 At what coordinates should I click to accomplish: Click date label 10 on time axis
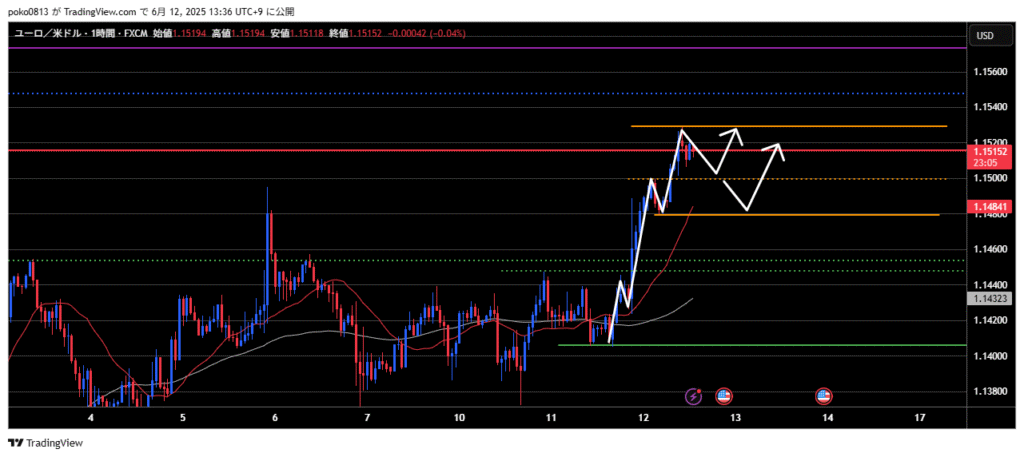[x=459, y=417]
